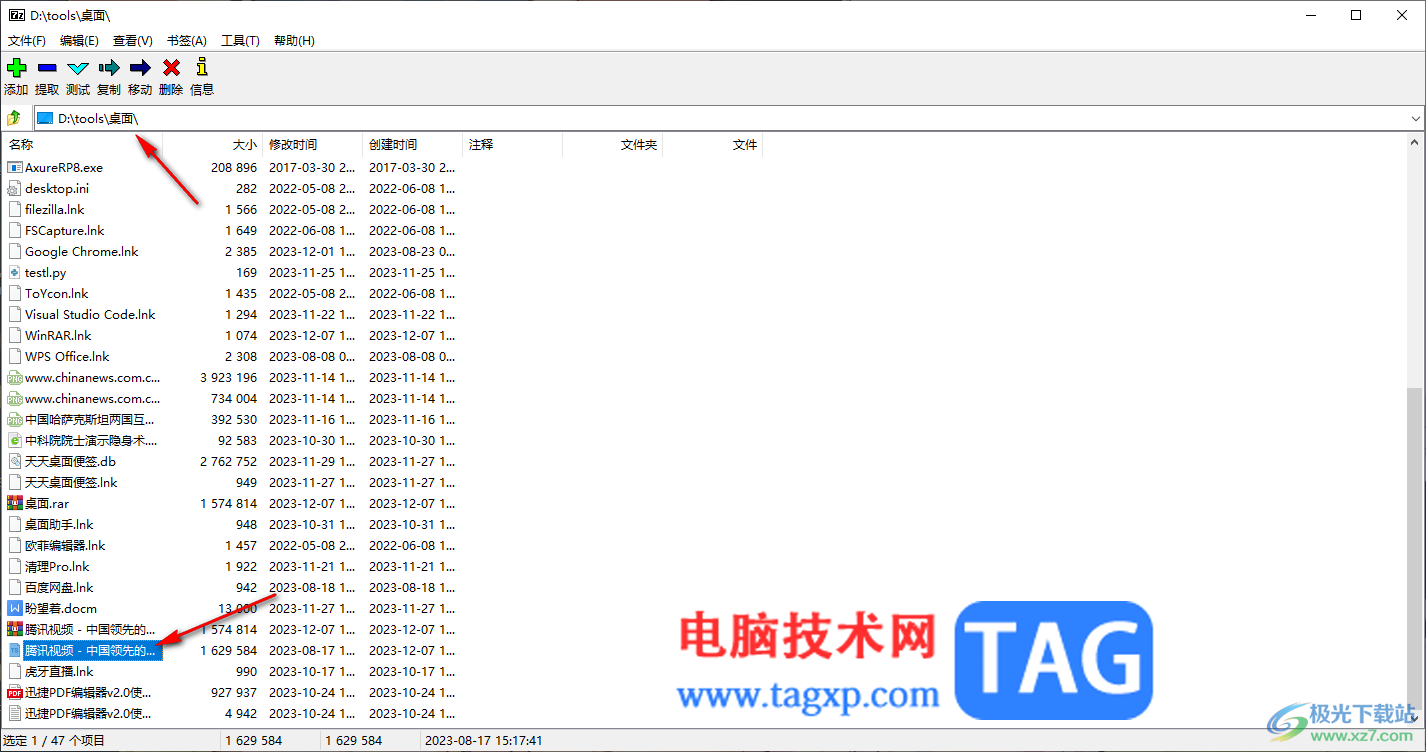Click the Move (移动) toolbar icon
1426x752 pixels.
tap(140, 68)
